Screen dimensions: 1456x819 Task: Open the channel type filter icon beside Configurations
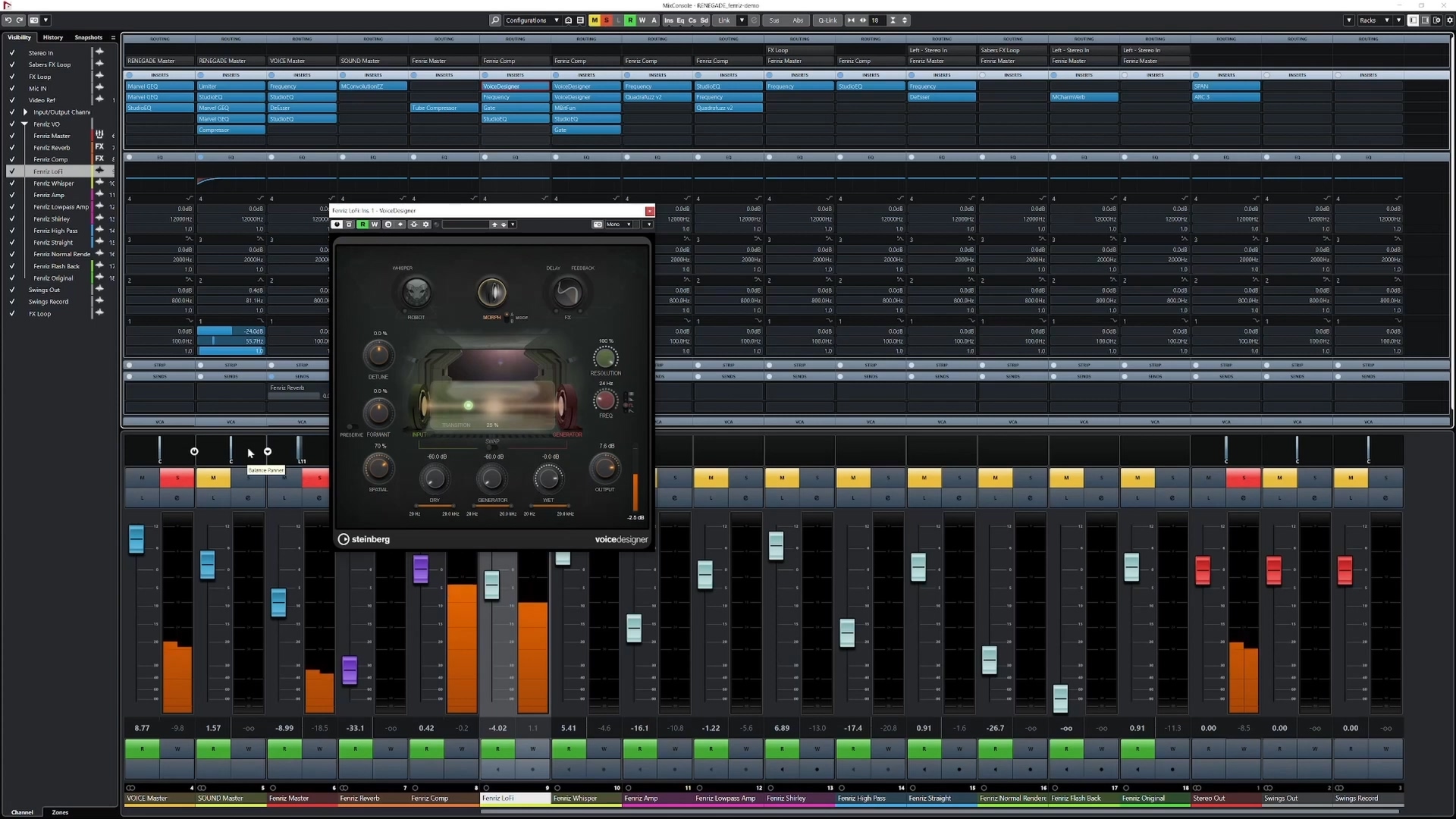click(x=568, y=20)
